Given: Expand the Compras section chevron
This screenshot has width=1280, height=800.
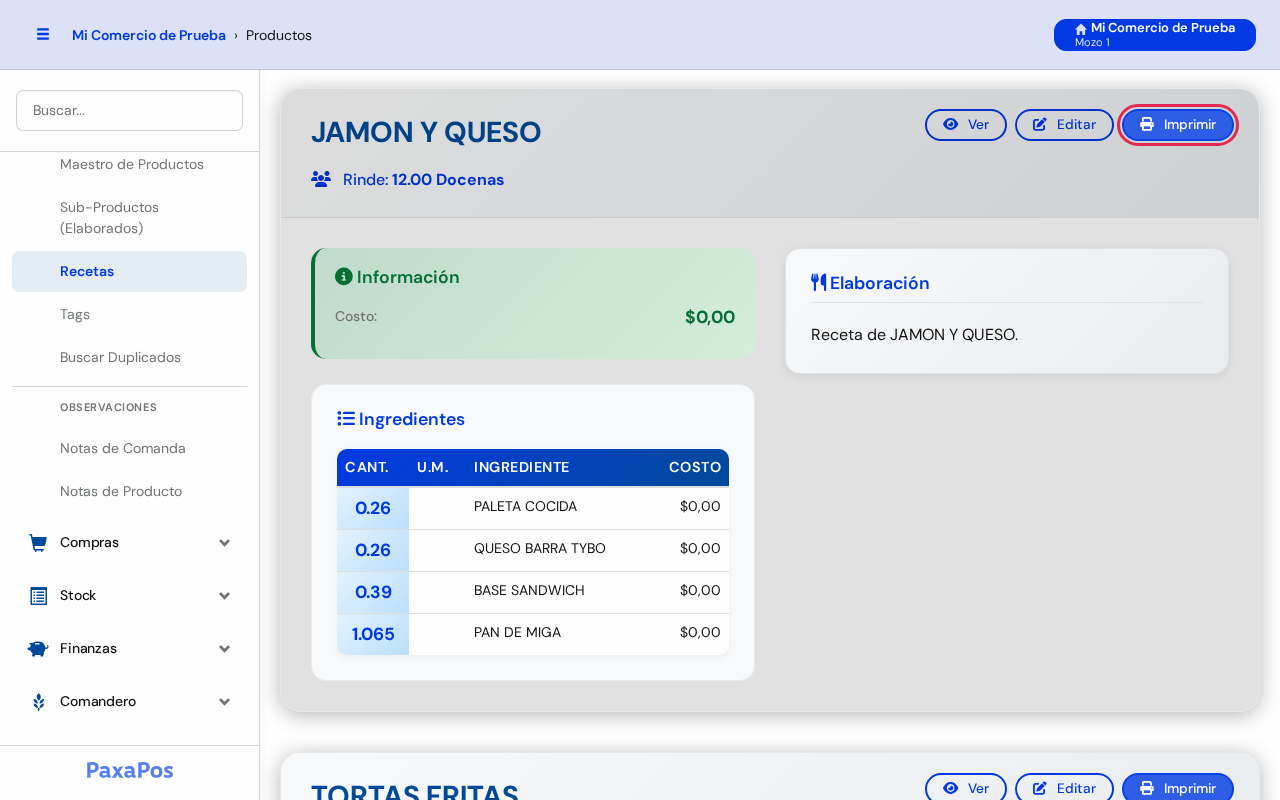Looking at the screenshot, I should click(225, 543).
